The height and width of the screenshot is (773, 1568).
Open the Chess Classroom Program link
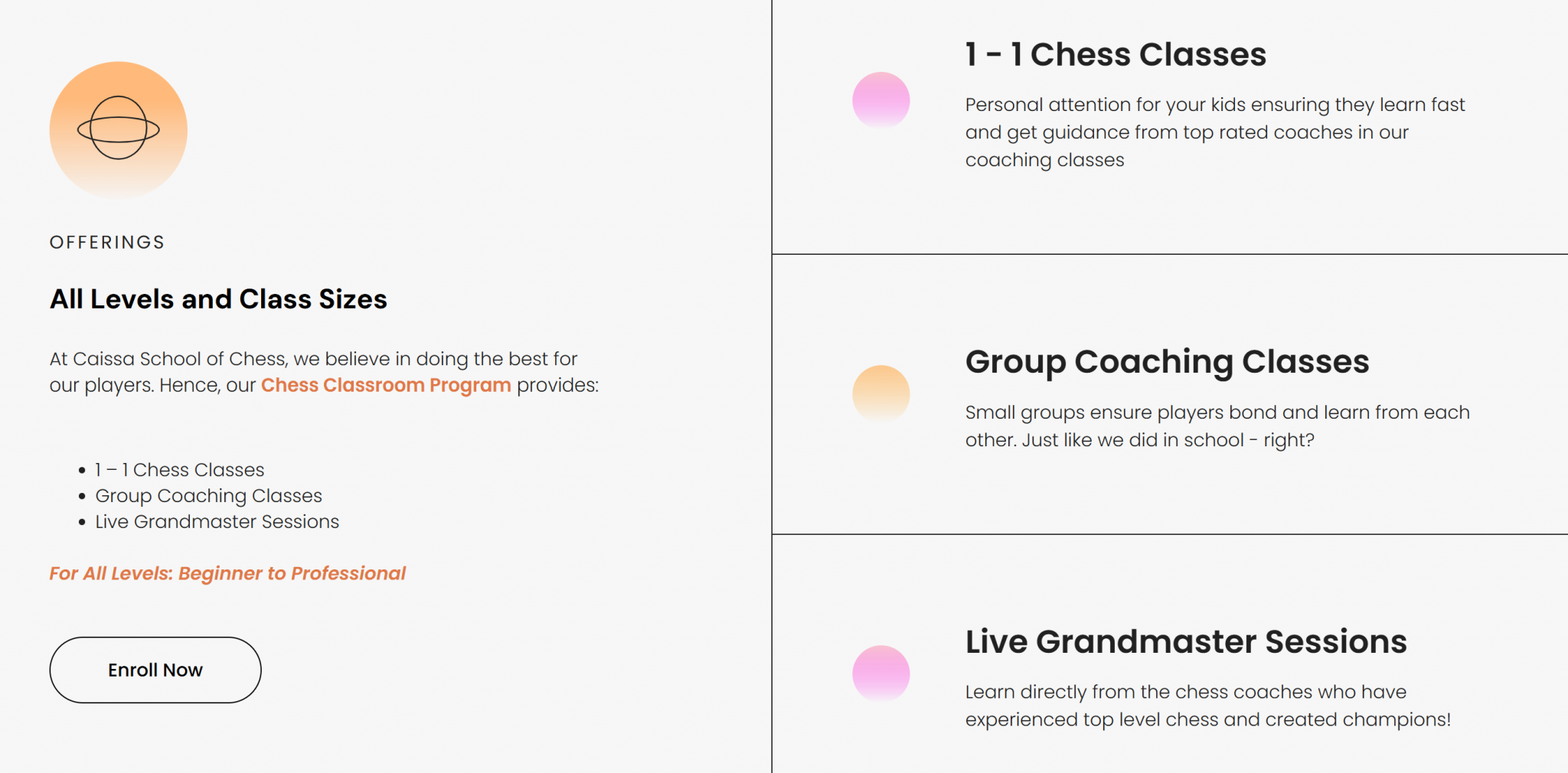coord(386,385)
